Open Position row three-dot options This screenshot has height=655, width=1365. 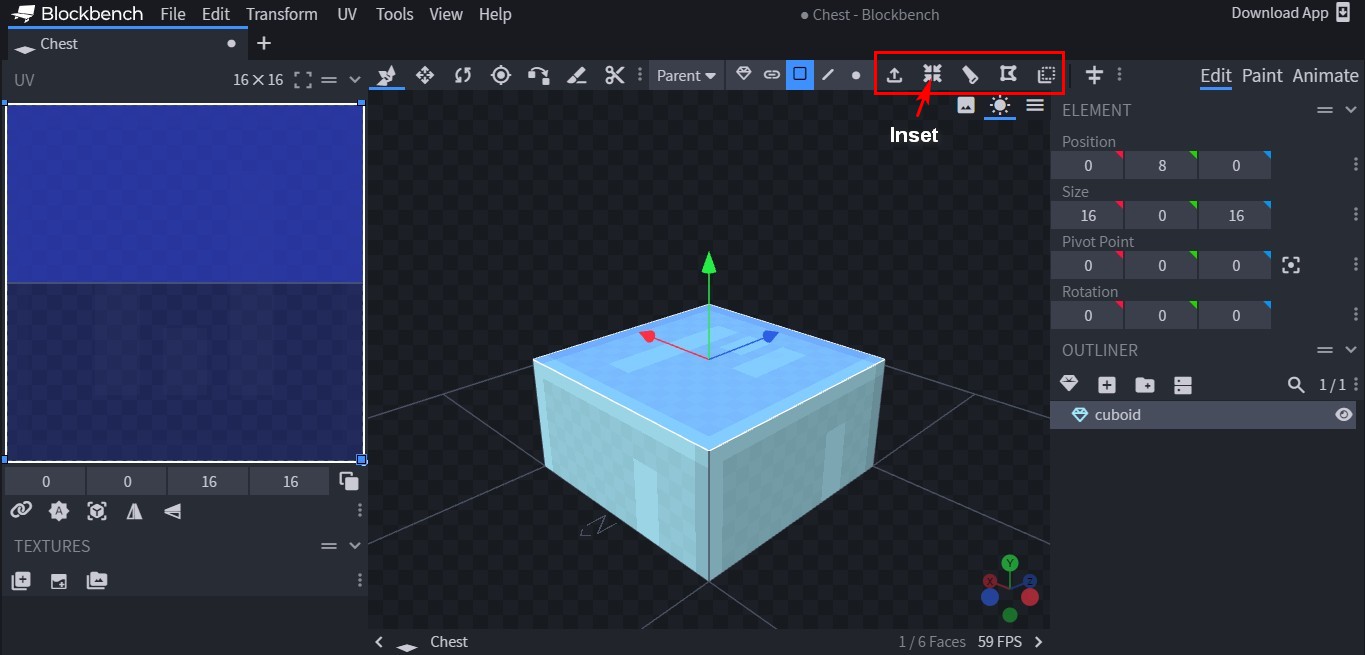(x=1356, y=165)
